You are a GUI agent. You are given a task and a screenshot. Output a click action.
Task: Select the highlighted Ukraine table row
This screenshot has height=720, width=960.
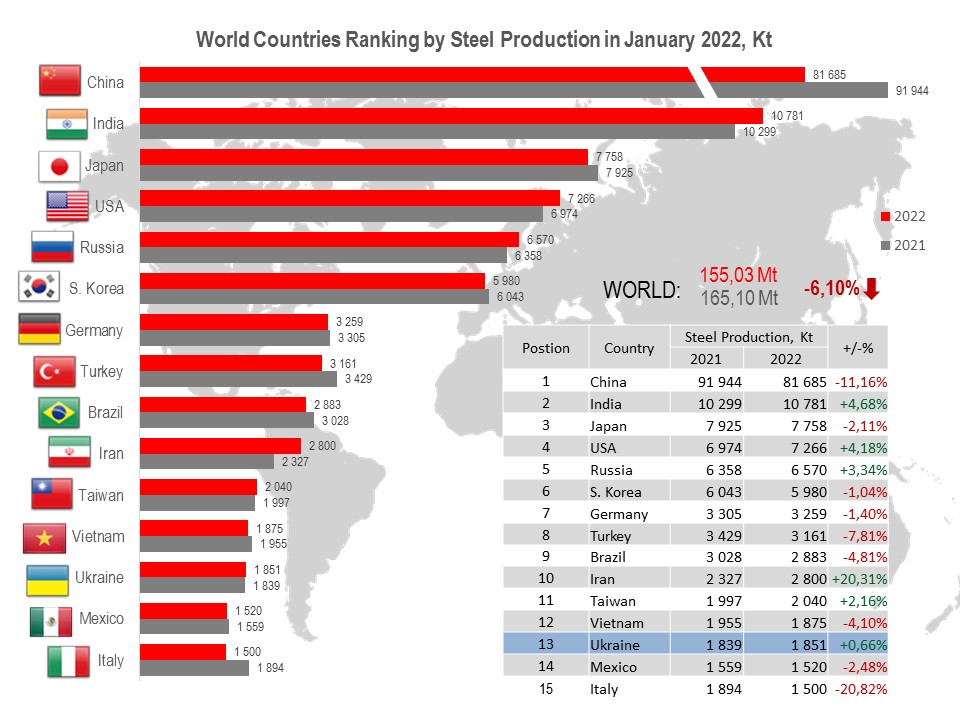[x=696, y=644]
